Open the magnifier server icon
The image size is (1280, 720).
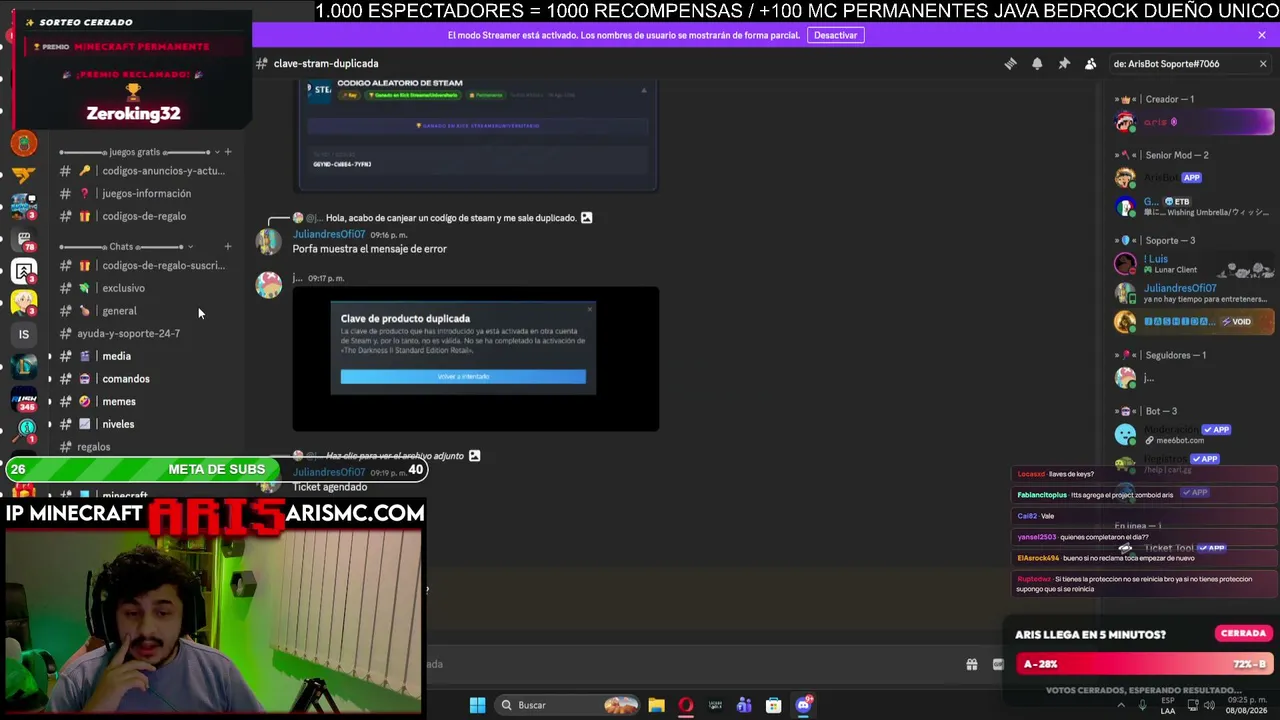(x=24, y=430)
